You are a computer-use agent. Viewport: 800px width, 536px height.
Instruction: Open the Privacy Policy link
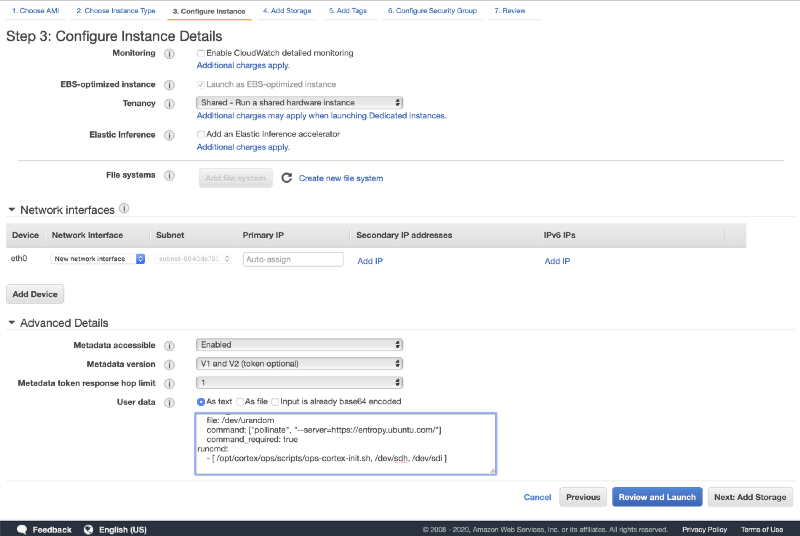[705, 530]
